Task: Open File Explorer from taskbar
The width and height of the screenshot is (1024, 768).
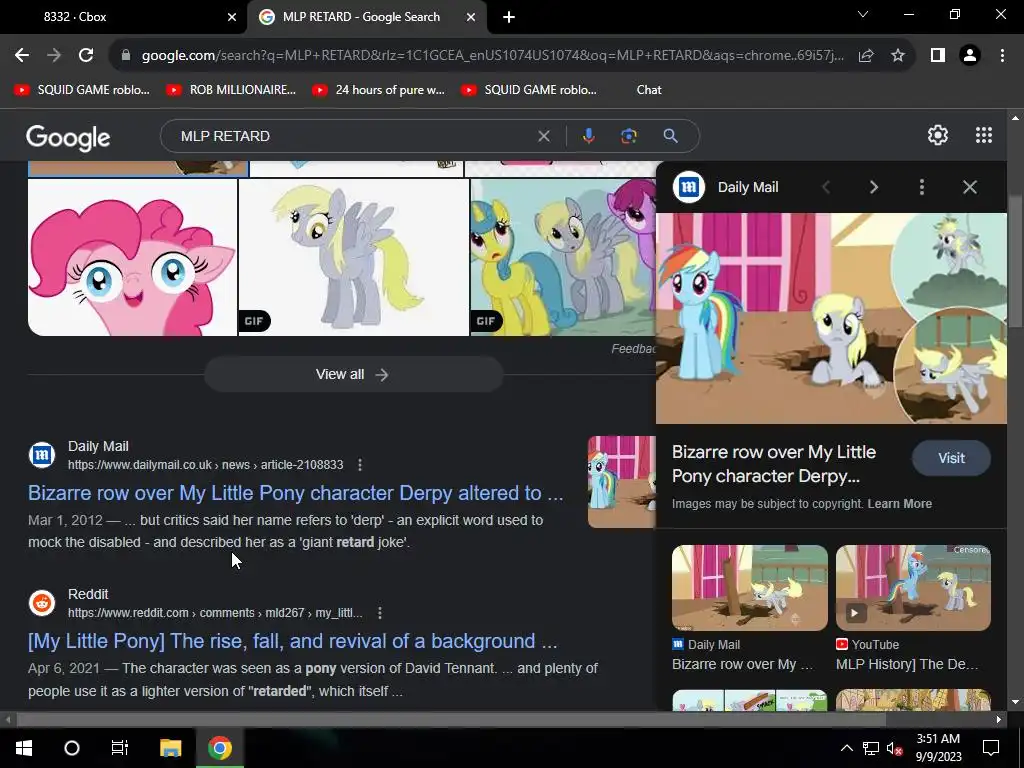Action: click(x=170, y=748)
